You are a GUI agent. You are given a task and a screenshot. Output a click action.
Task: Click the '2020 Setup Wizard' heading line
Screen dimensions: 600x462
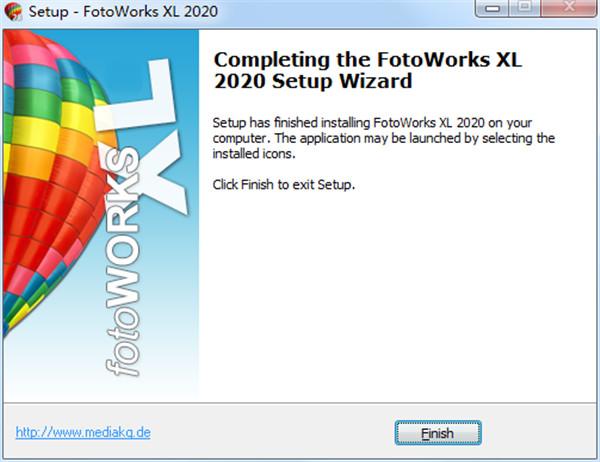tap(313, 81)
